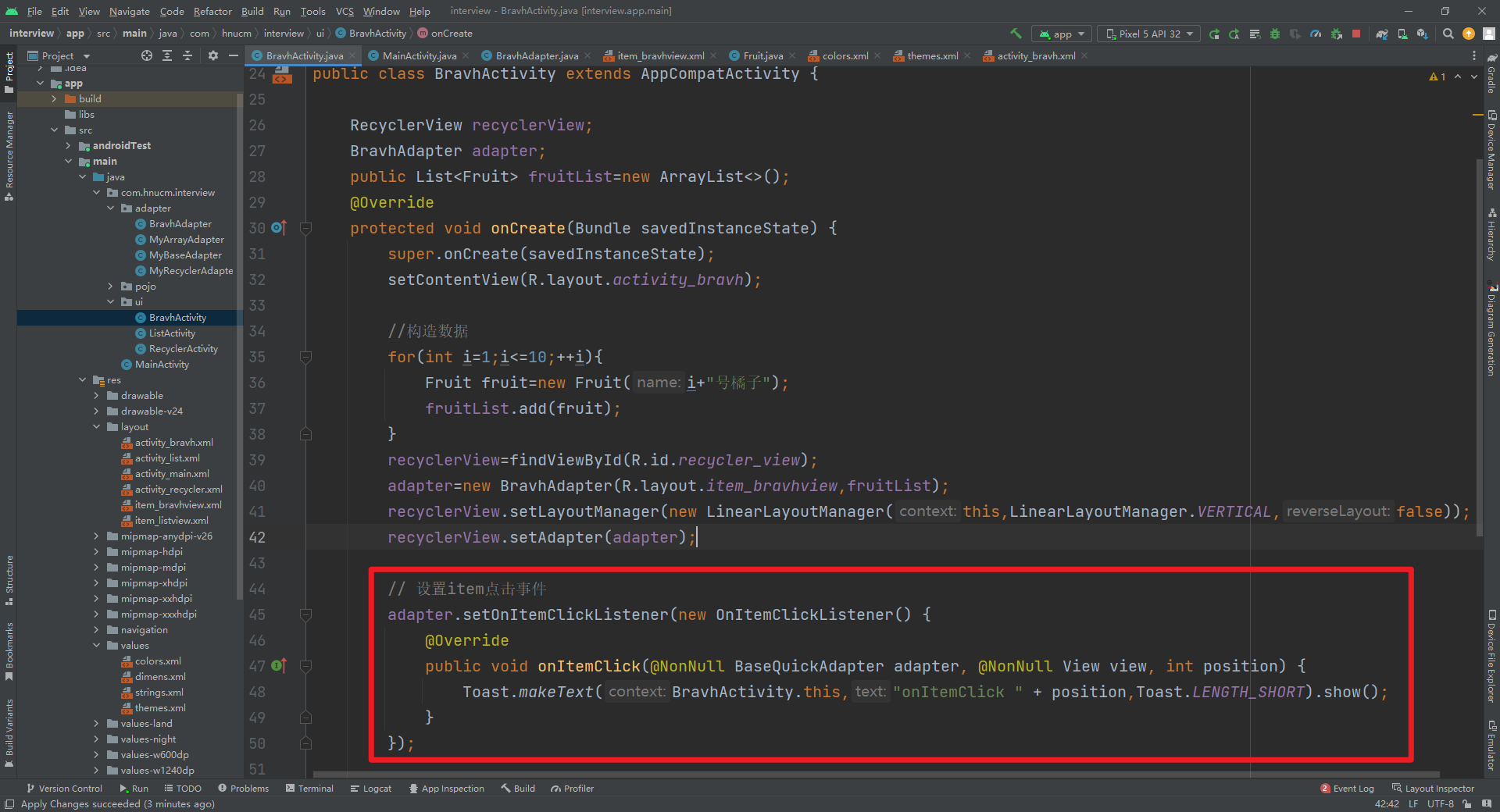
Task: Toggle the Structure tool window
Action: [x=9, y=580]
